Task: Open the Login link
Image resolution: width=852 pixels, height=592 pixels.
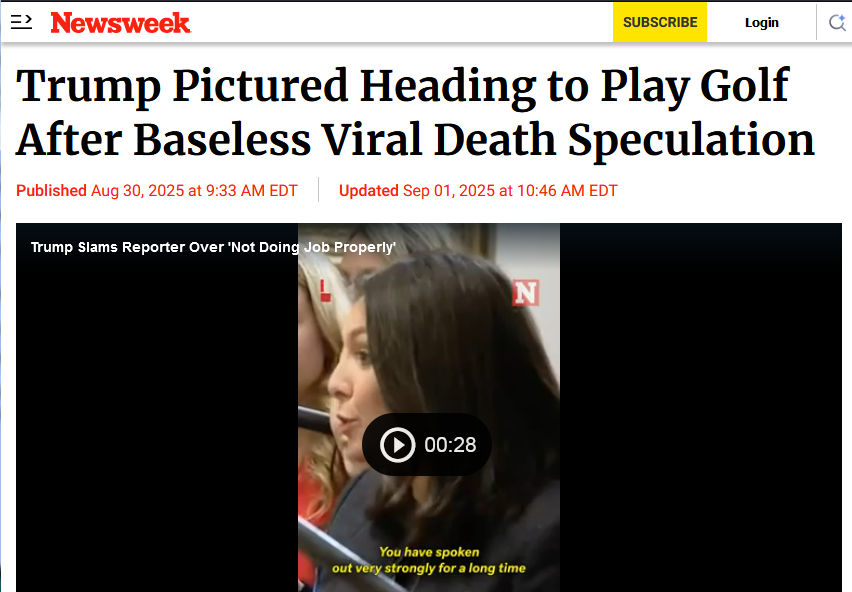Action: pyautogui.click(x=761, y=23)
